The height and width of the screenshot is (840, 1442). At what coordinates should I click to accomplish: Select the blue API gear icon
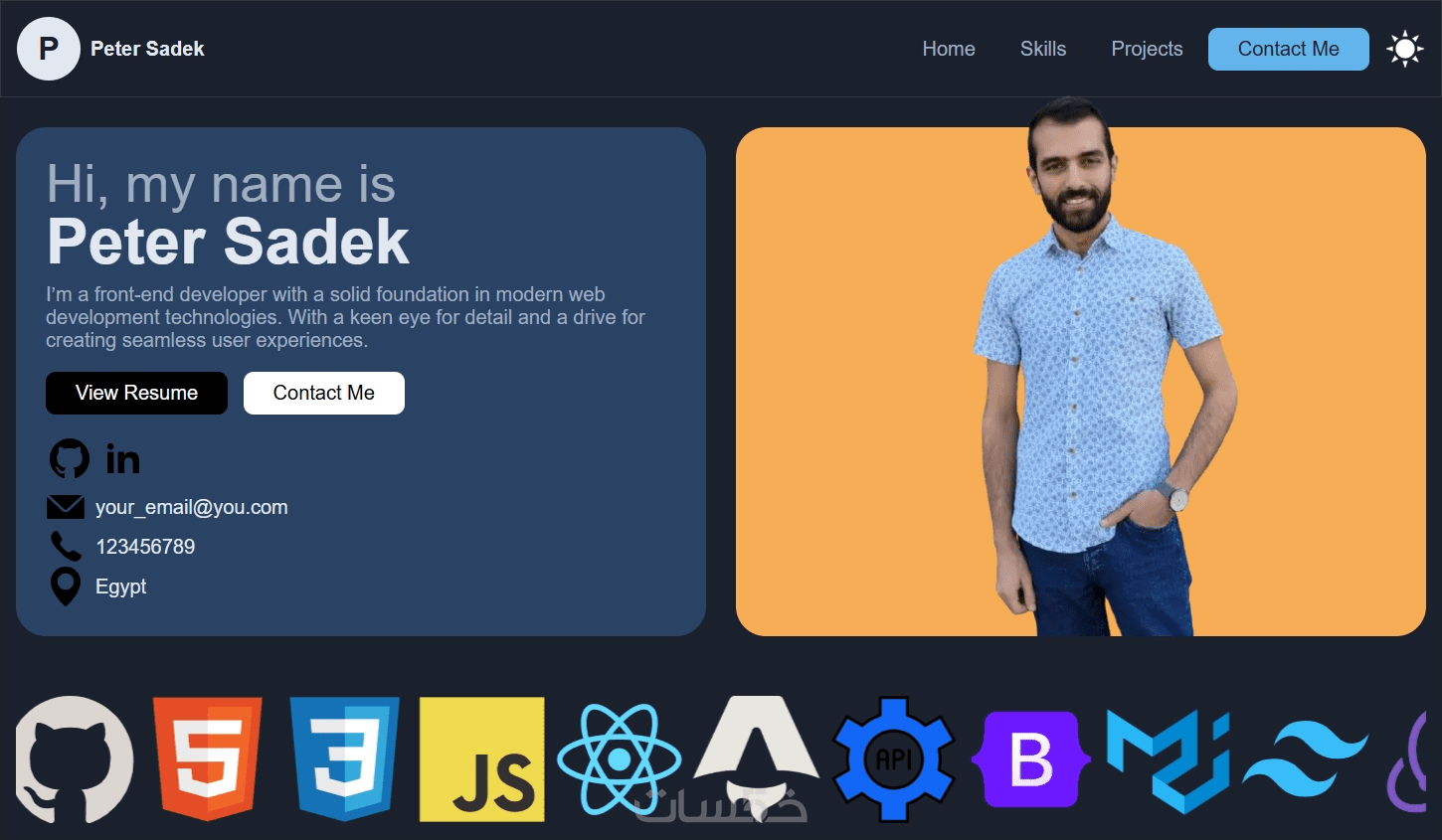coord(894,759)
